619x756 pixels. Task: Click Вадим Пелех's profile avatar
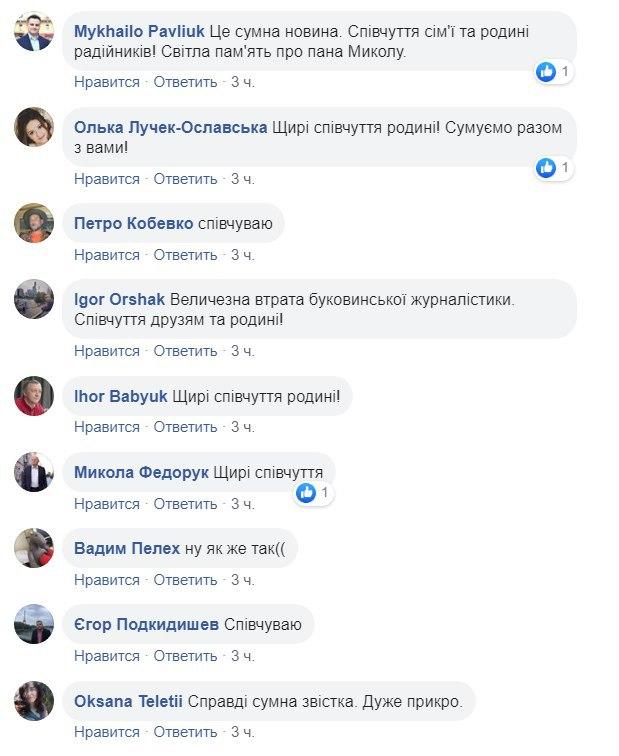click(x=34, y=548)
